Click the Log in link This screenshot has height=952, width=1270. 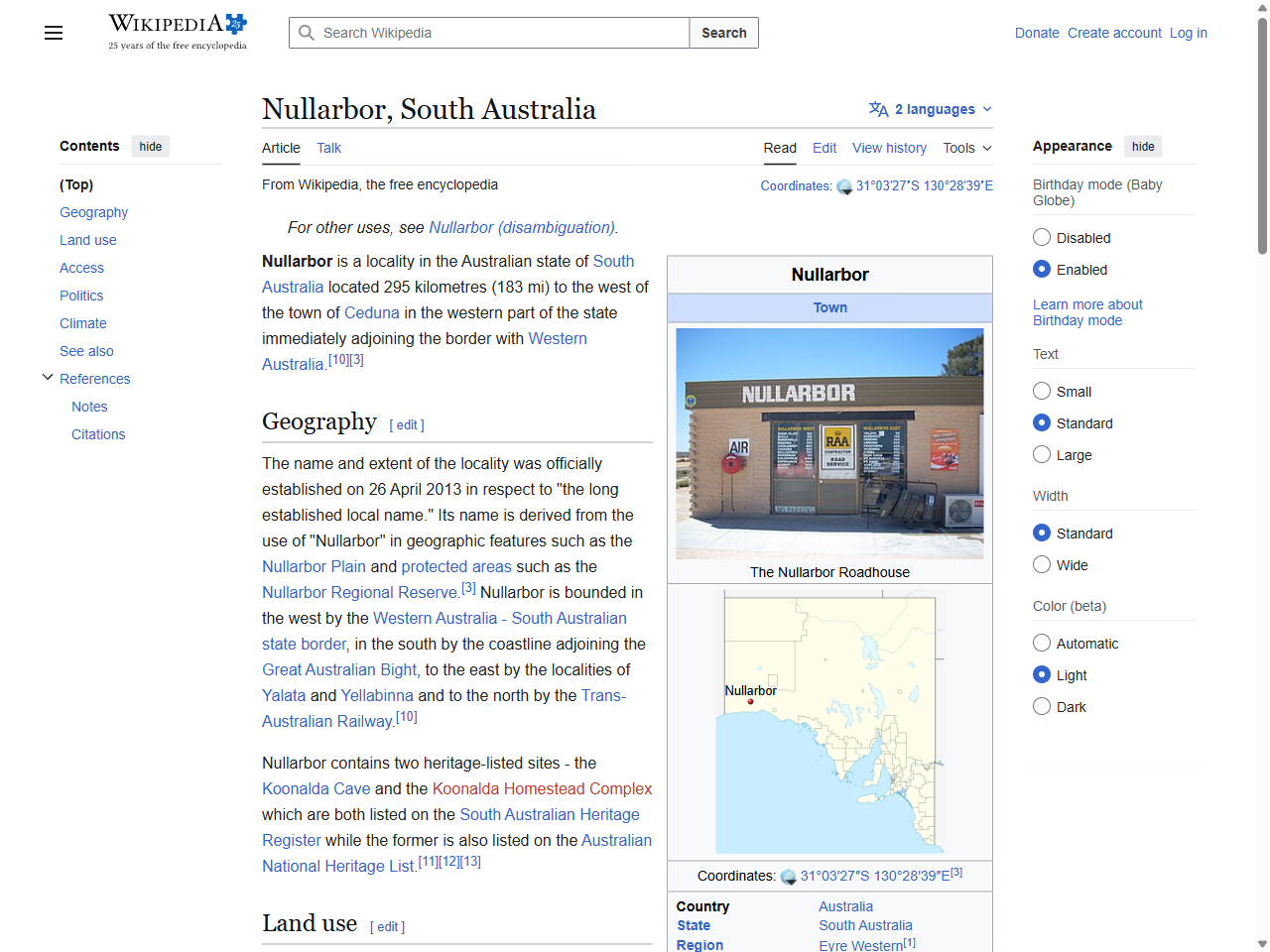pos(1189,33)
